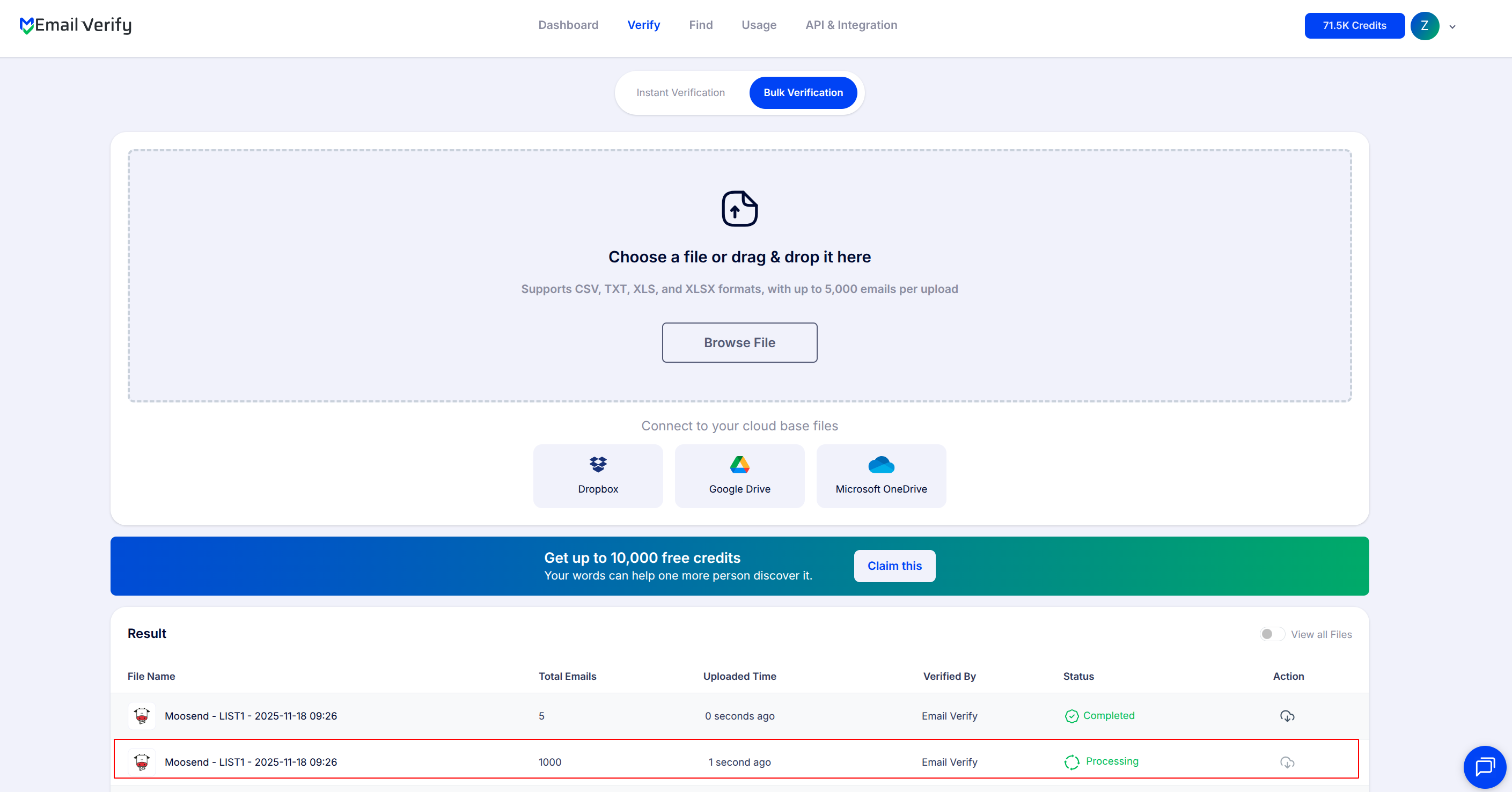Screen dimensions: 1512x792
Task: Click the supported formats description text
Action: pos(739,289)
